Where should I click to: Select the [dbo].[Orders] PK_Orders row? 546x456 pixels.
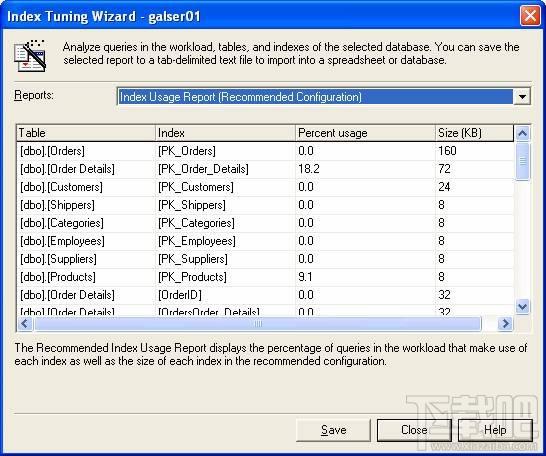[x=265, y=151]
